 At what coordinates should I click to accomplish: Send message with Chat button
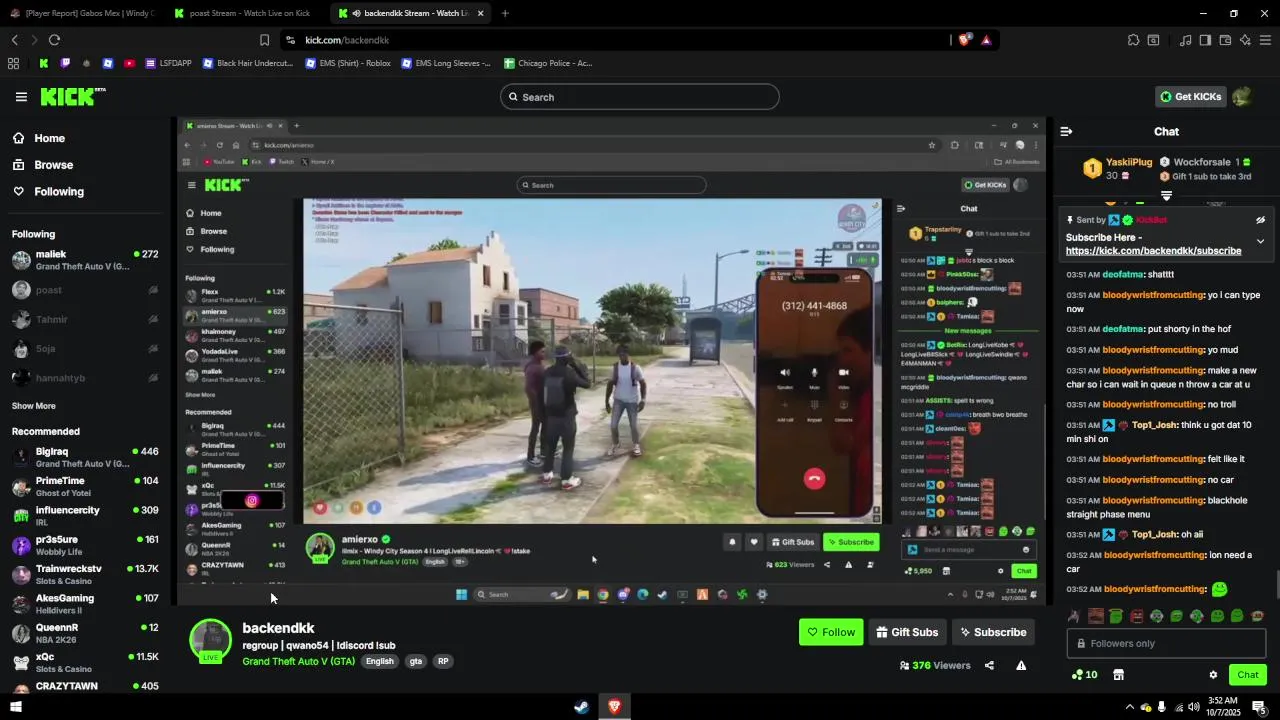(x=1247, y=675)
